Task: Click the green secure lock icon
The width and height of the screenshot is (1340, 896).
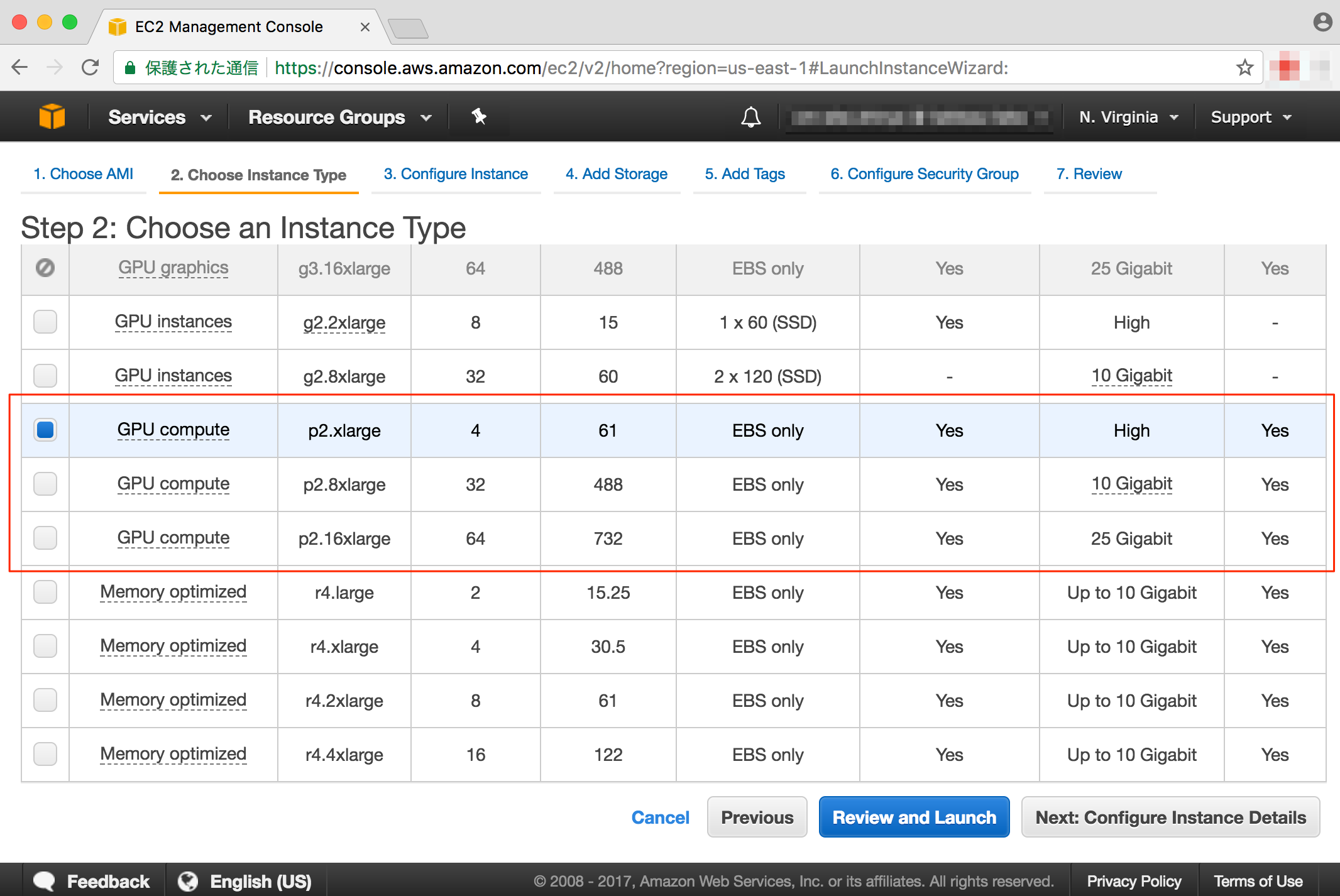Action: pyautogui.click(x=130, y=68)
